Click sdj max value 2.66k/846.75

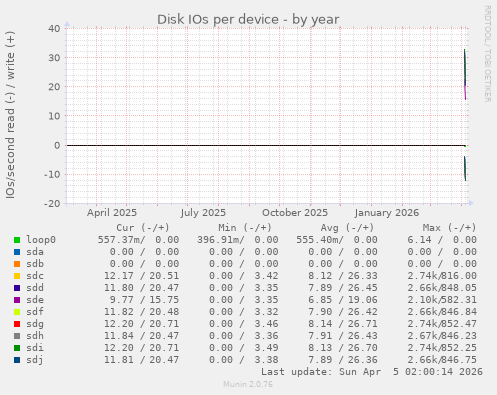click(442, 360)
